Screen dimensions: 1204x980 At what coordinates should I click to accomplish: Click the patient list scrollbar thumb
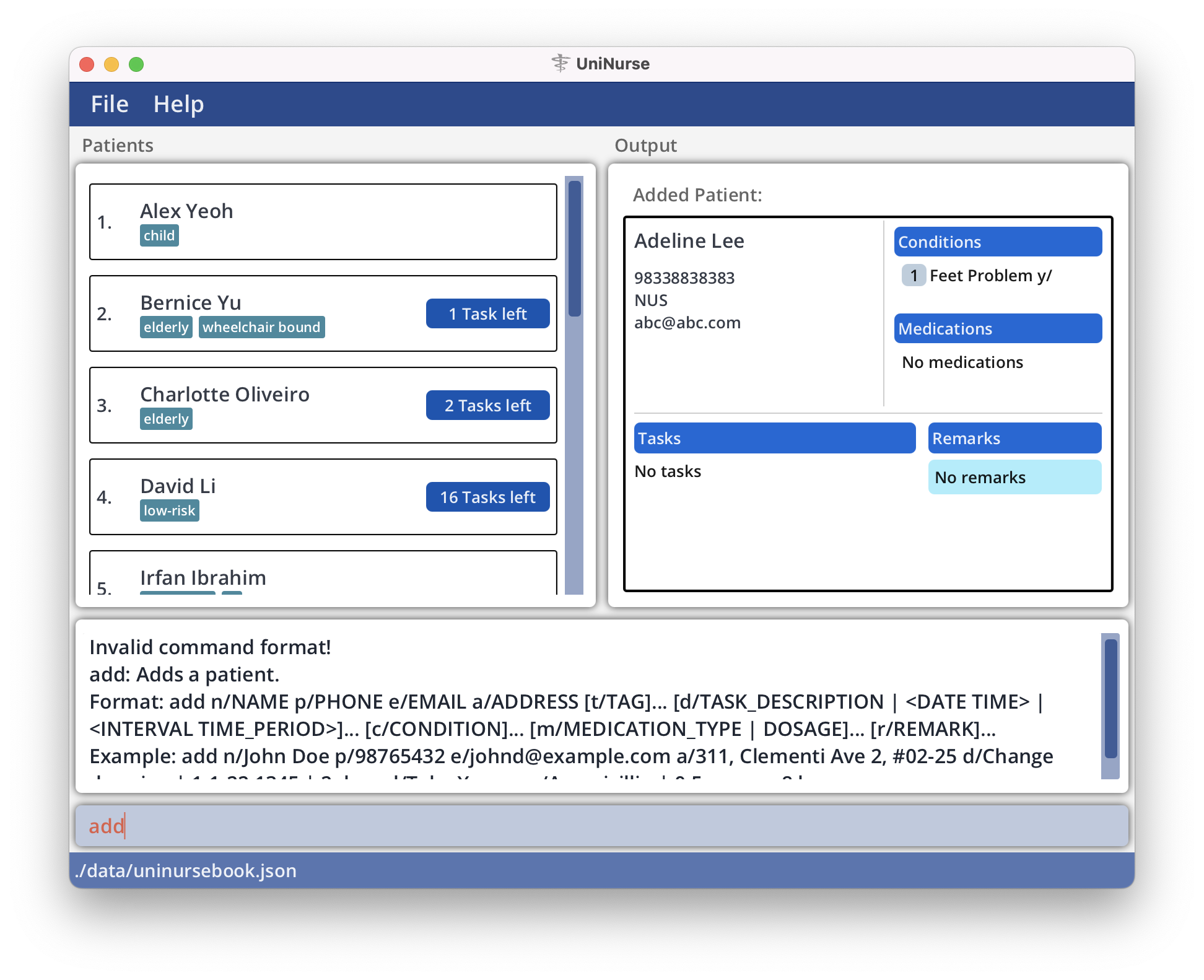click(575, 248)
